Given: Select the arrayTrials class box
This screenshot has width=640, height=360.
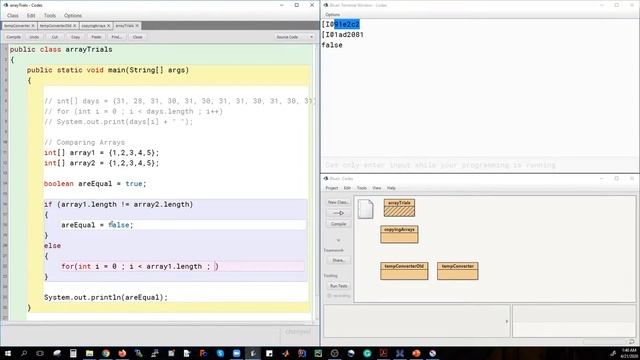Looking at the screenshot, I should (399, 208).
